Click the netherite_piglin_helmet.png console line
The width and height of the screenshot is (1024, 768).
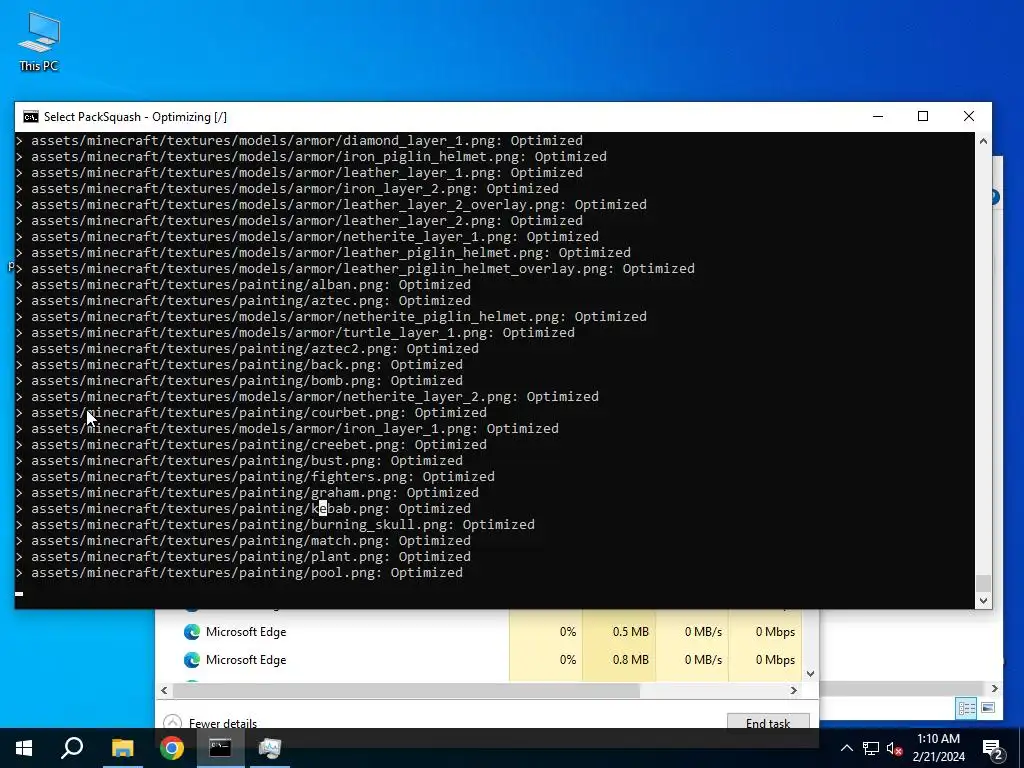pyautogui.click(x=332, y=317)
